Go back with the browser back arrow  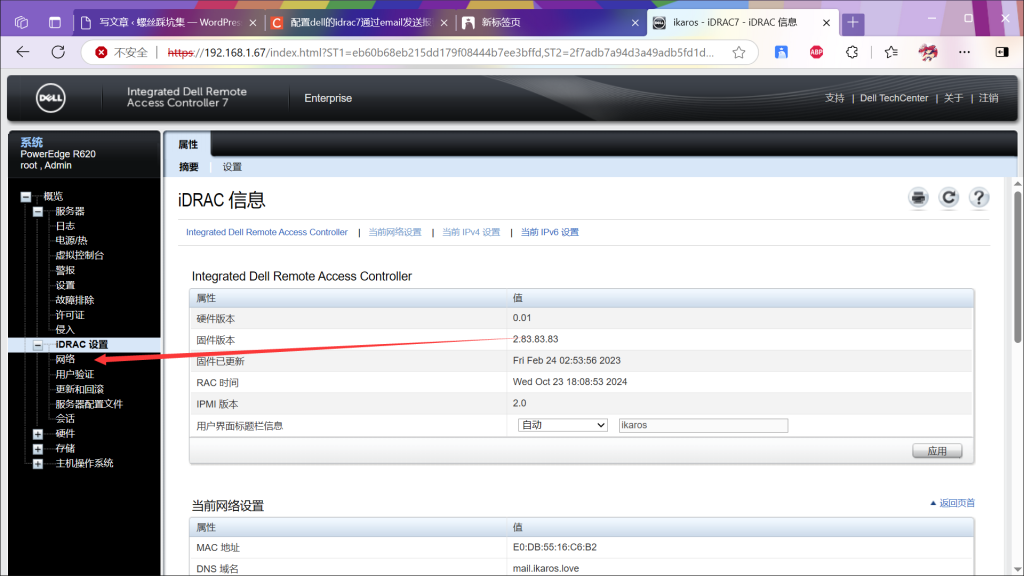pyautogui.click(x=23, y=52)
